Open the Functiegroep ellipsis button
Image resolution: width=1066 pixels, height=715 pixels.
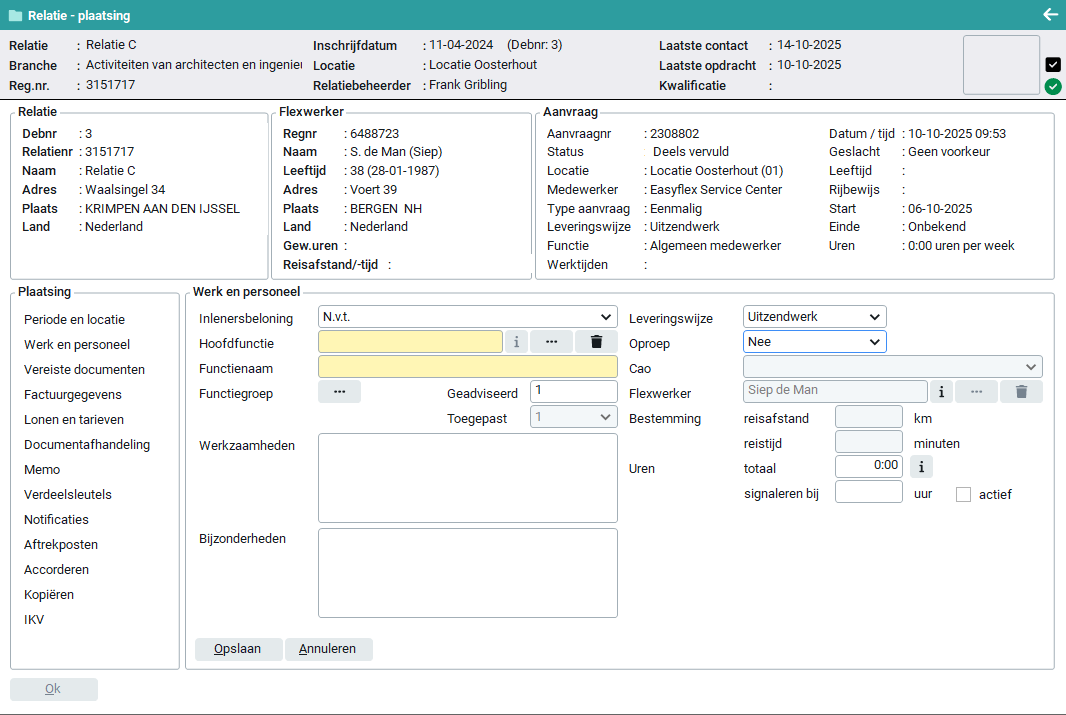point(339,392)
